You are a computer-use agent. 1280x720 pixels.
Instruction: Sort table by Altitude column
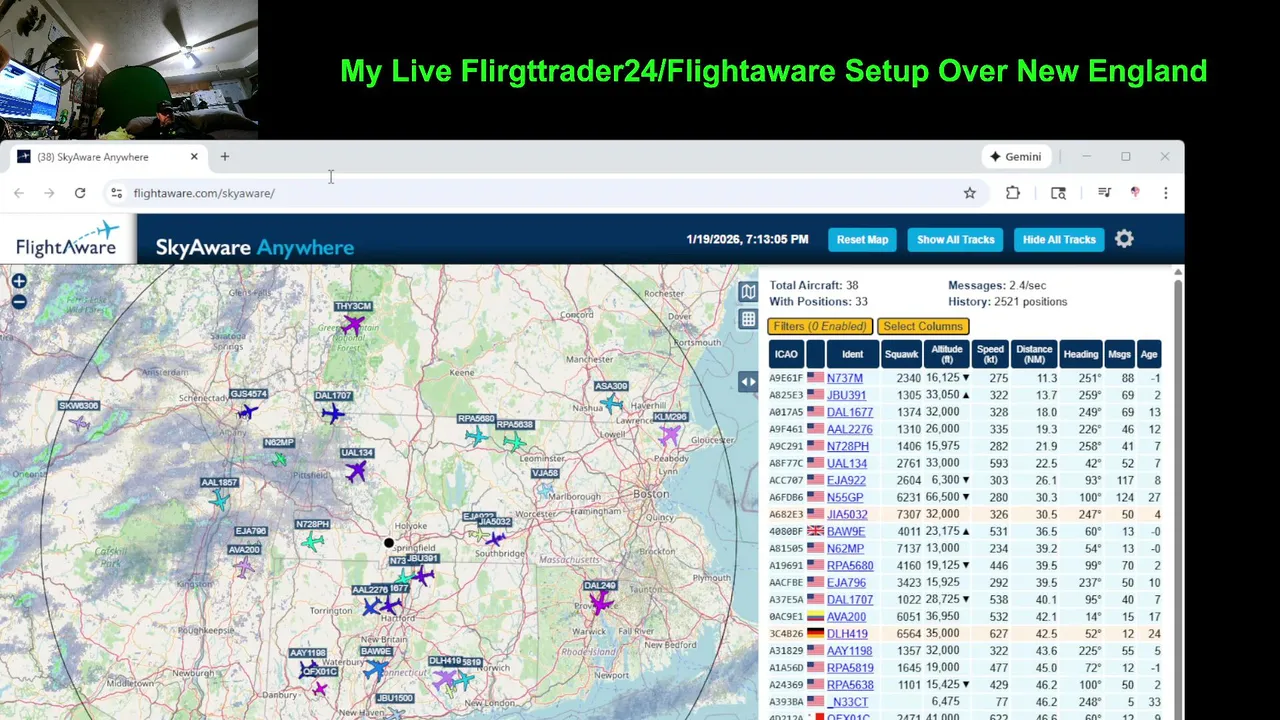pyautogui.click(x=947, y=354)
